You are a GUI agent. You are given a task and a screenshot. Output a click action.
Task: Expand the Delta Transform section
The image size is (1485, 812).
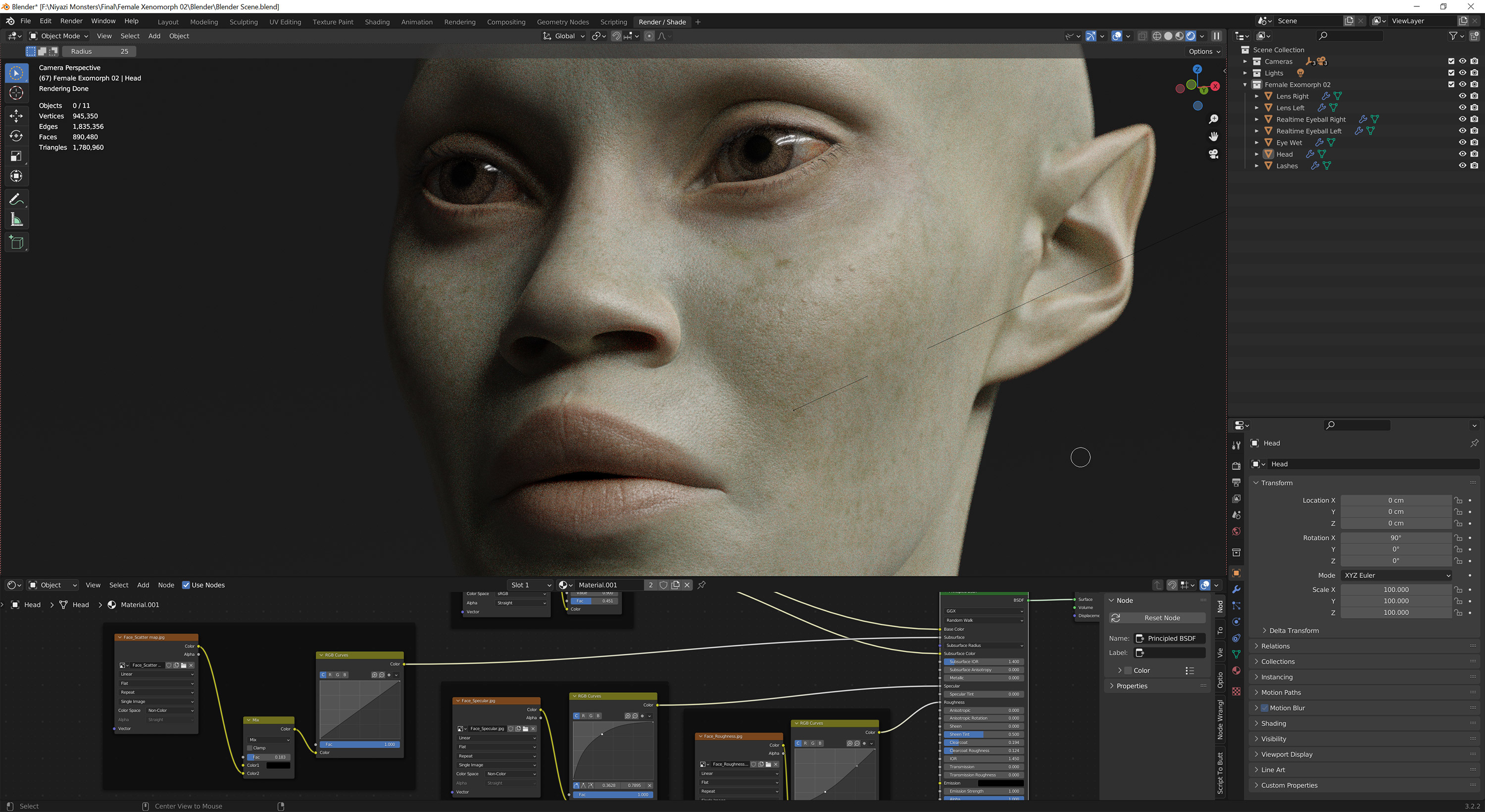coord(1293,630)
